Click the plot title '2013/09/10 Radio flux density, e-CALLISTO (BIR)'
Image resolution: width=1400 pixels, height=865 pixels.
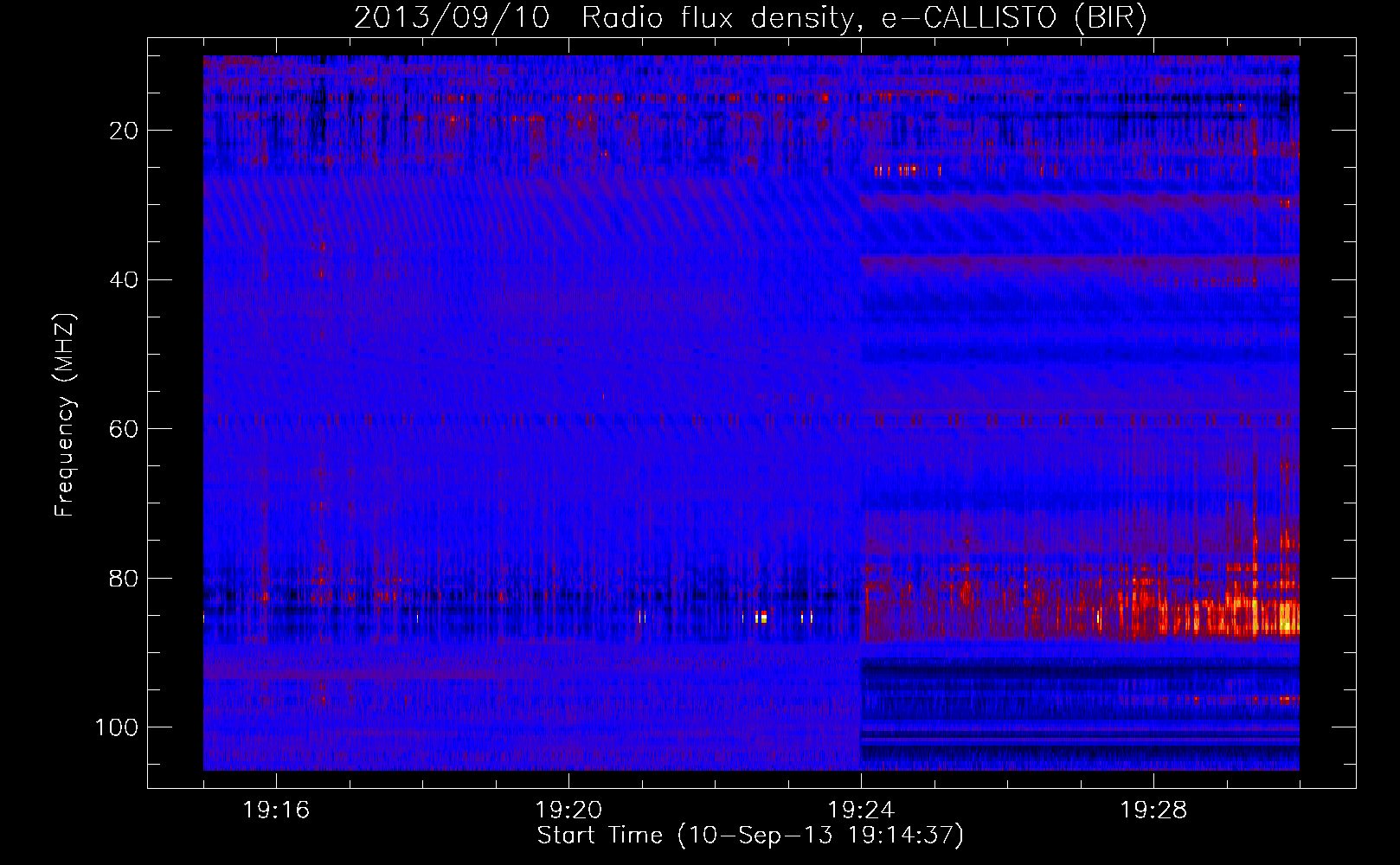750,17
